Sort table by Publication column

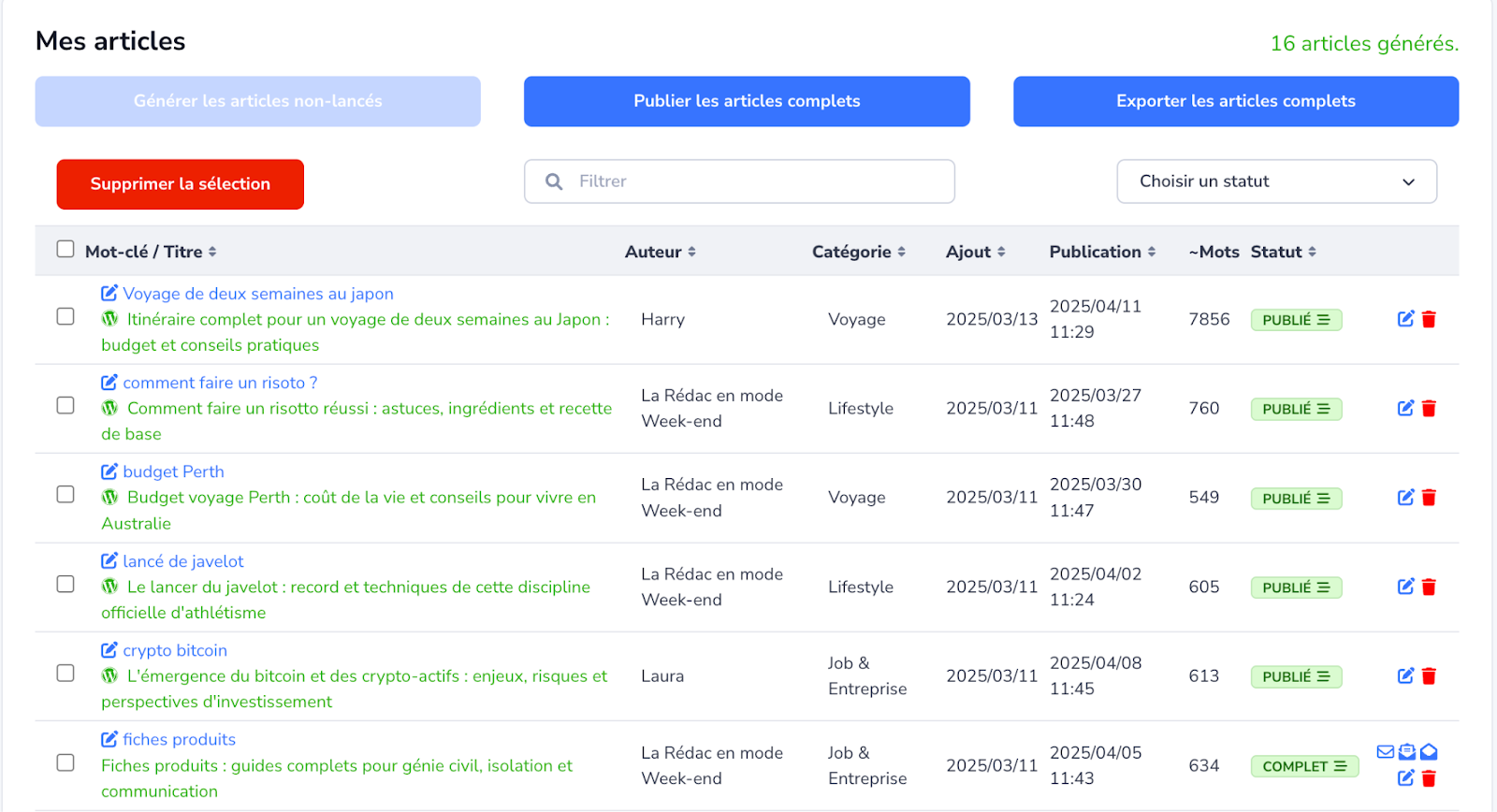coord(1102,252)
